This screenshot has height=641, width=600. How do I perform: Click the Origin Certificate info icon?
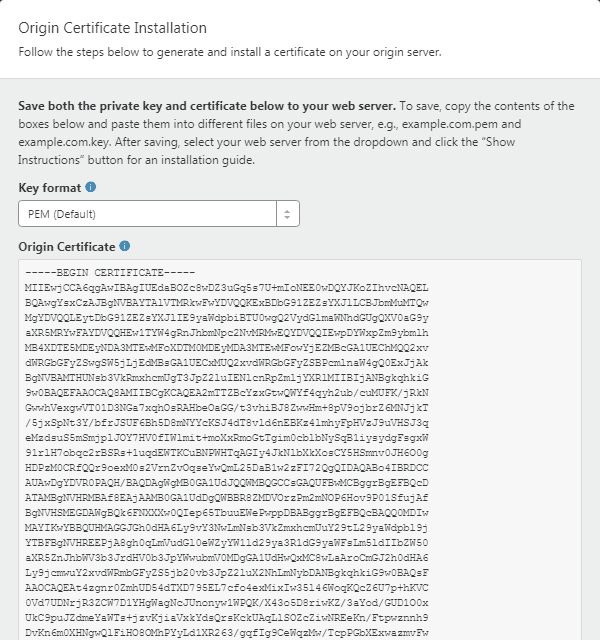(125, 246)
